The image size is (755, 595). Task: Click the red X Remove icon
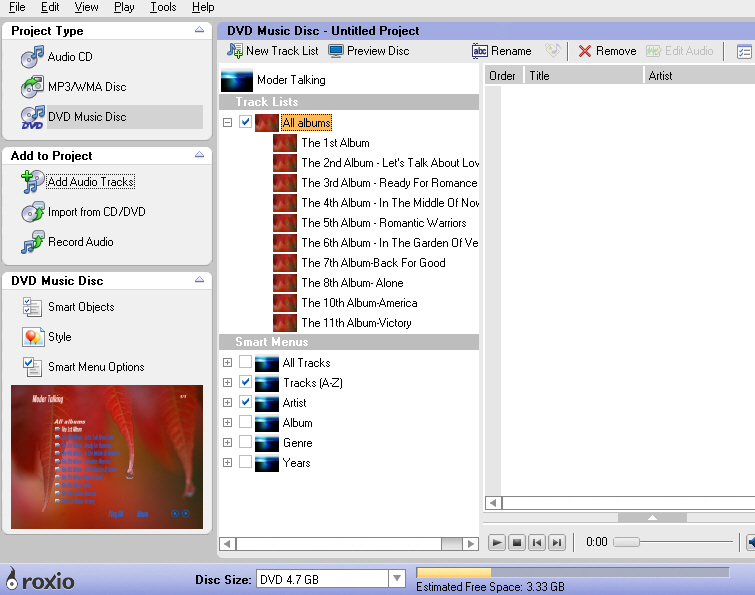tap(585, 51)
